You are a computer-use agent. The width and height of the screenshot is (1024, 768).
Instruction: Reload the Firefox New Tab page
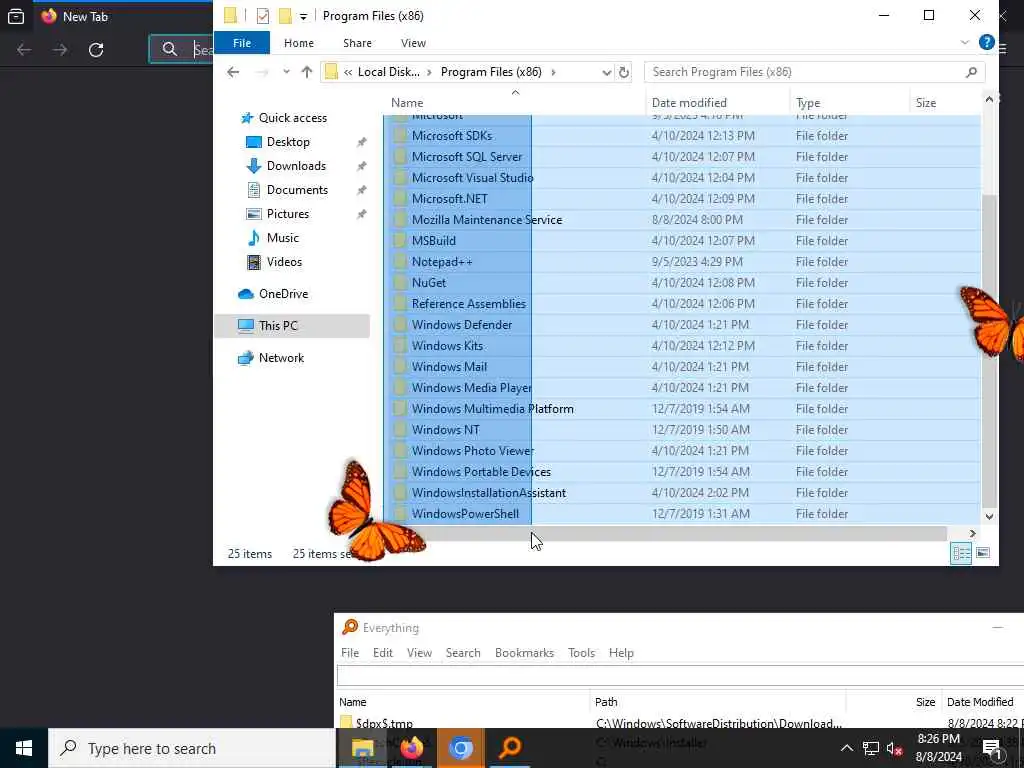point(96,50)
